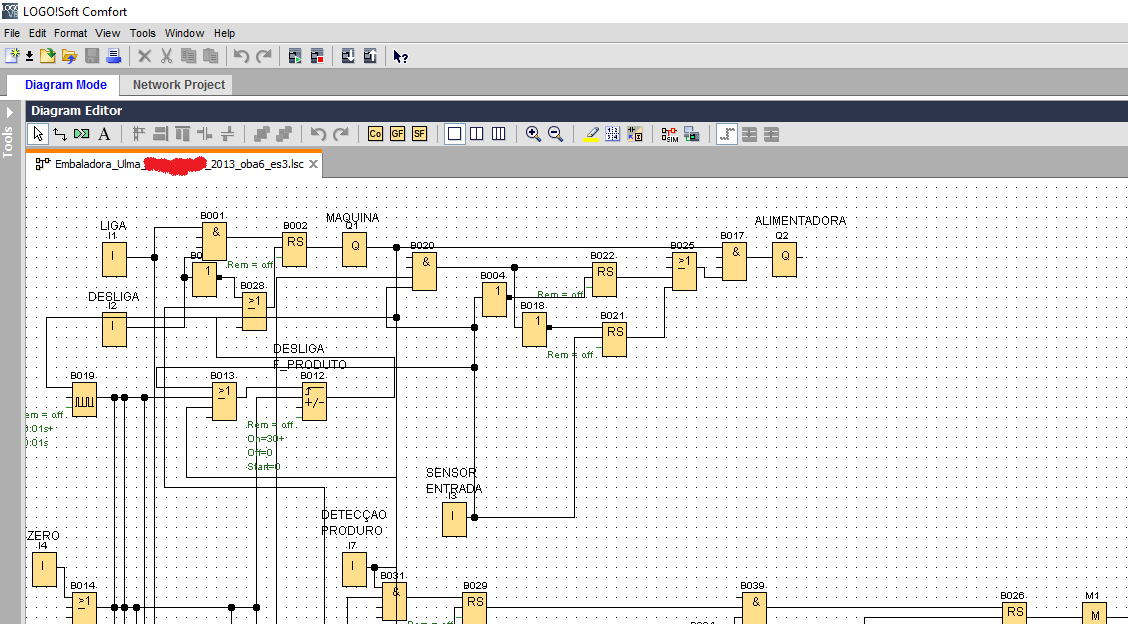Switch to two-pane split view

pyautogui.click(x=477, y=134)
